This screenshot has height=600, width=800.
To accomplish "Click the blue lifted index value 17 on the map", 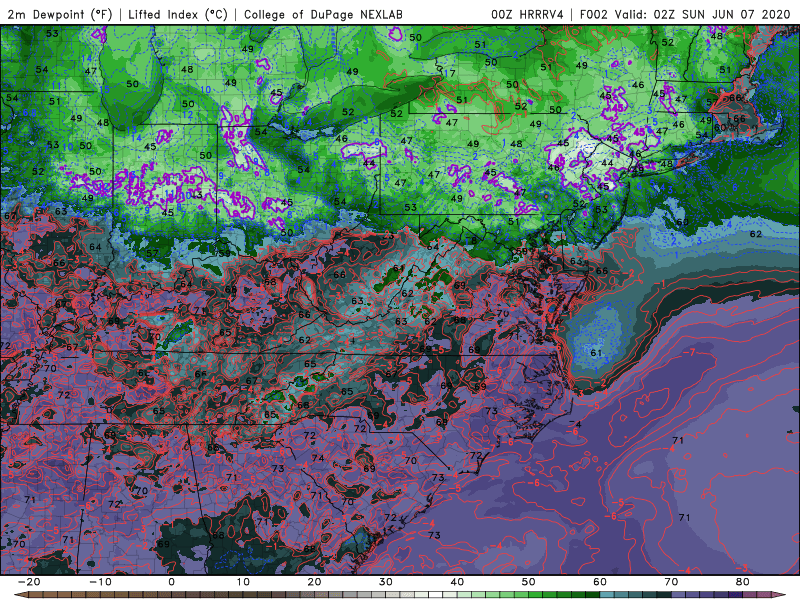I will click(x=449, y=73).
